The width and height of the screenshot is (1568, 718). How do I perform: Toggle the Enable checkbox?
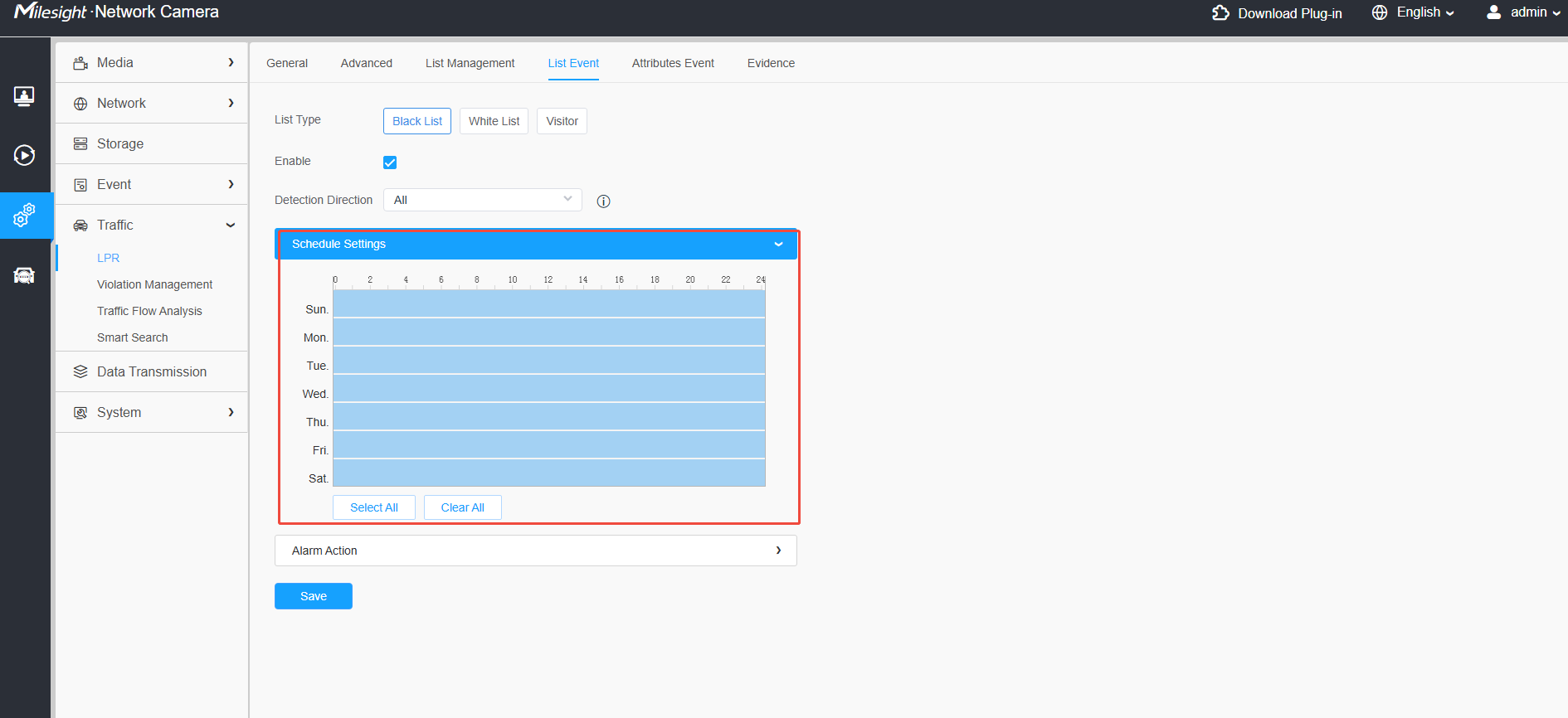pyautogui.click(x=390, y=163)
